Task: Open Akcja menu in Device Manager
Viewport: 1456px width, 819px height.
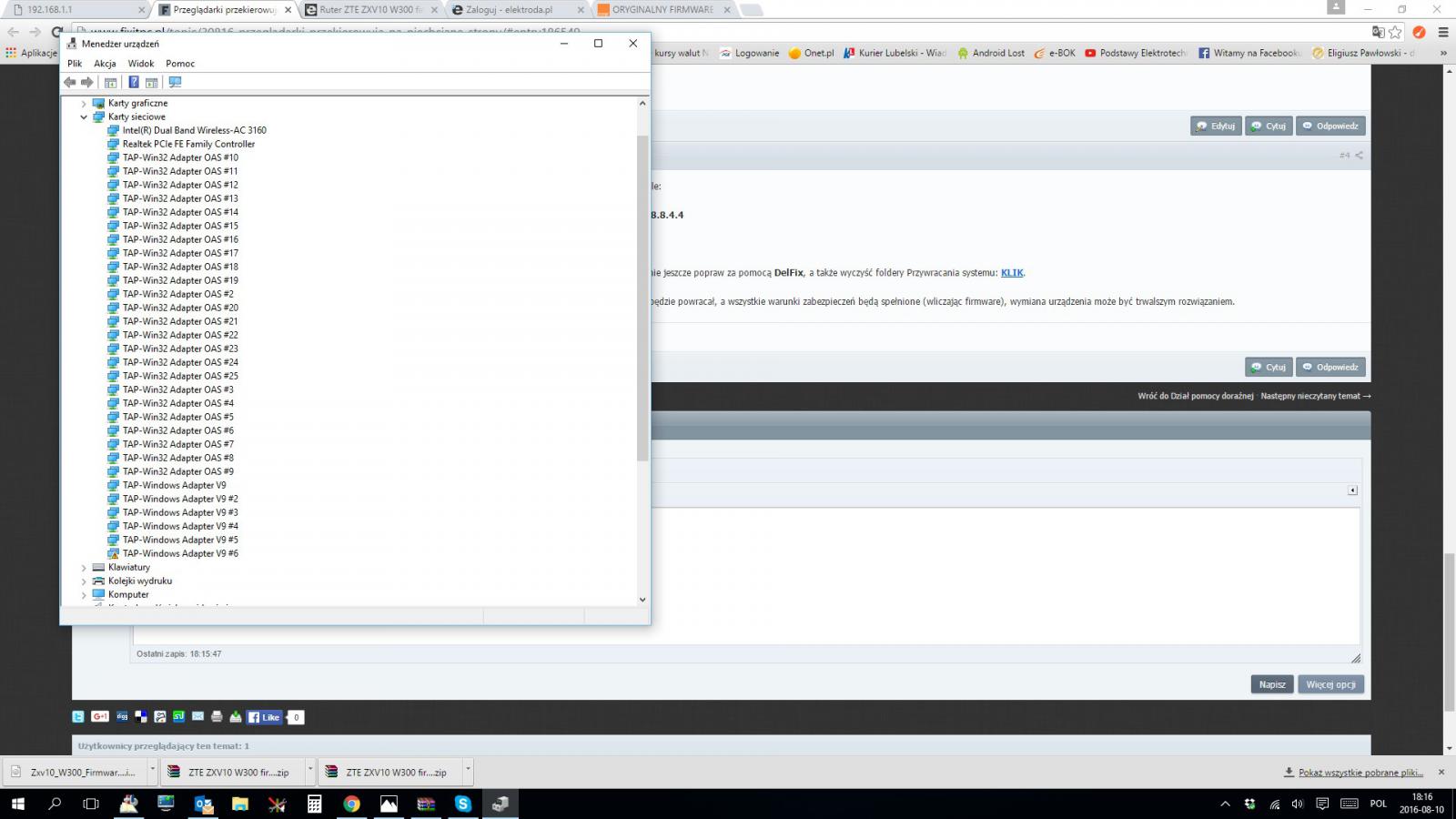Action: click(x=105, y=64)
